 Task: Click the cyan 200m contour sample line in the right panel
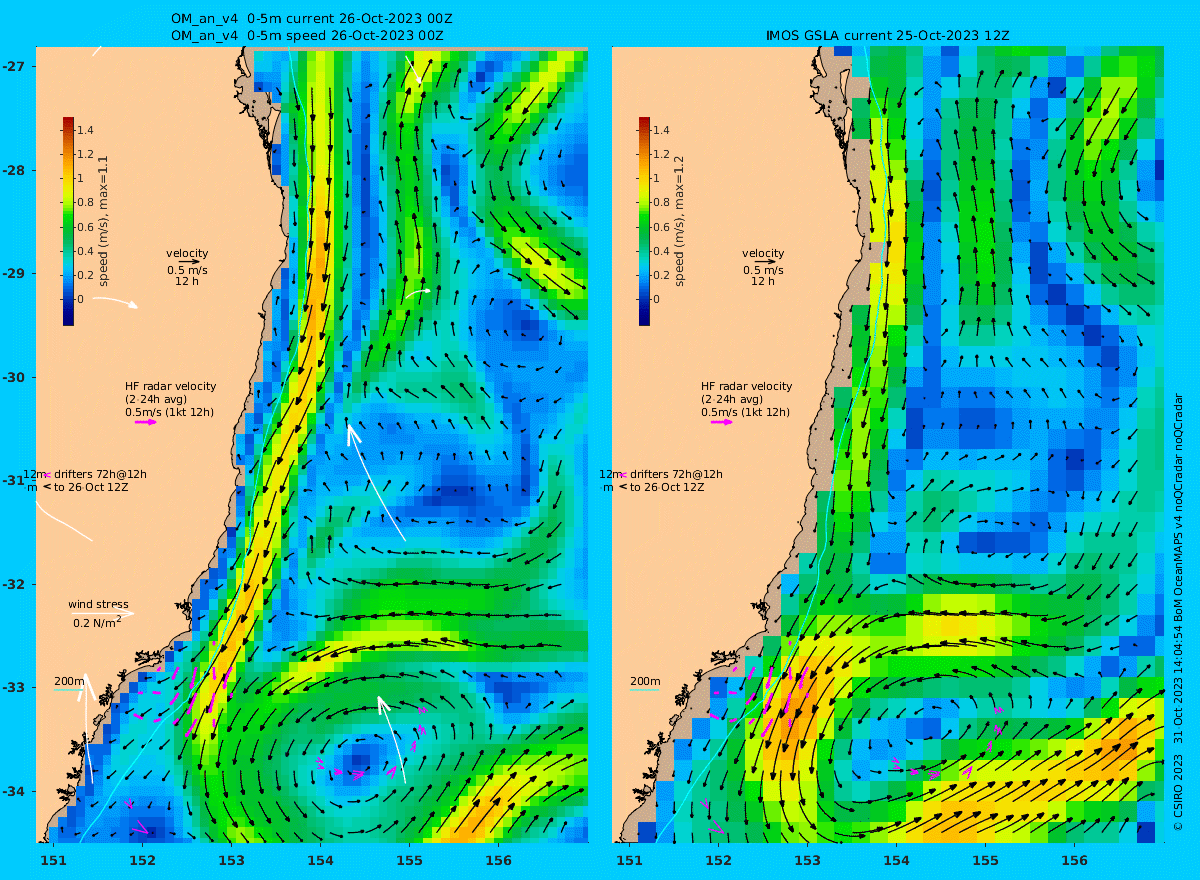click(x=644, y=689)
